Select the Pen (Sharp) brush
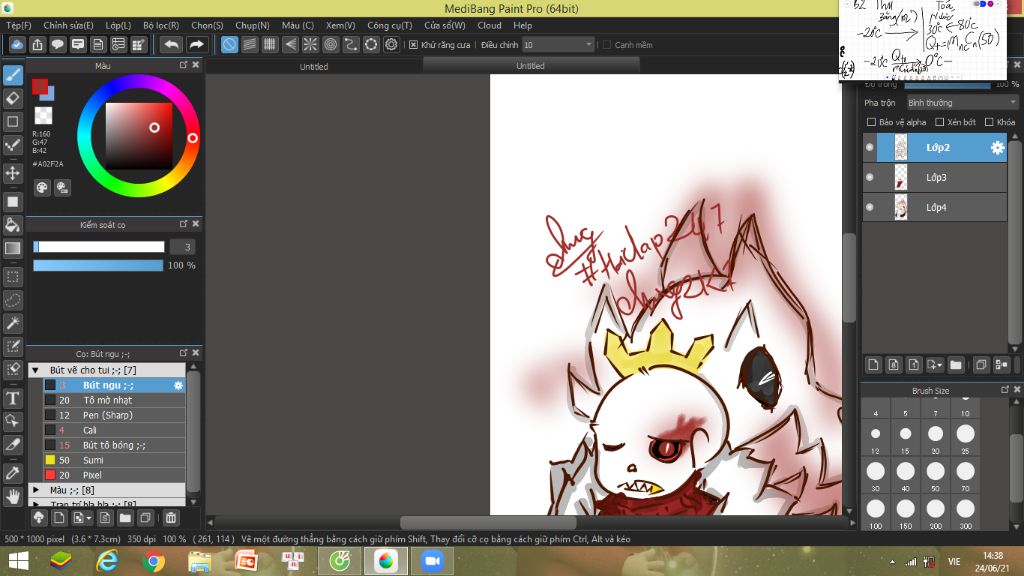1024x576 pixels. pos(114,415)
